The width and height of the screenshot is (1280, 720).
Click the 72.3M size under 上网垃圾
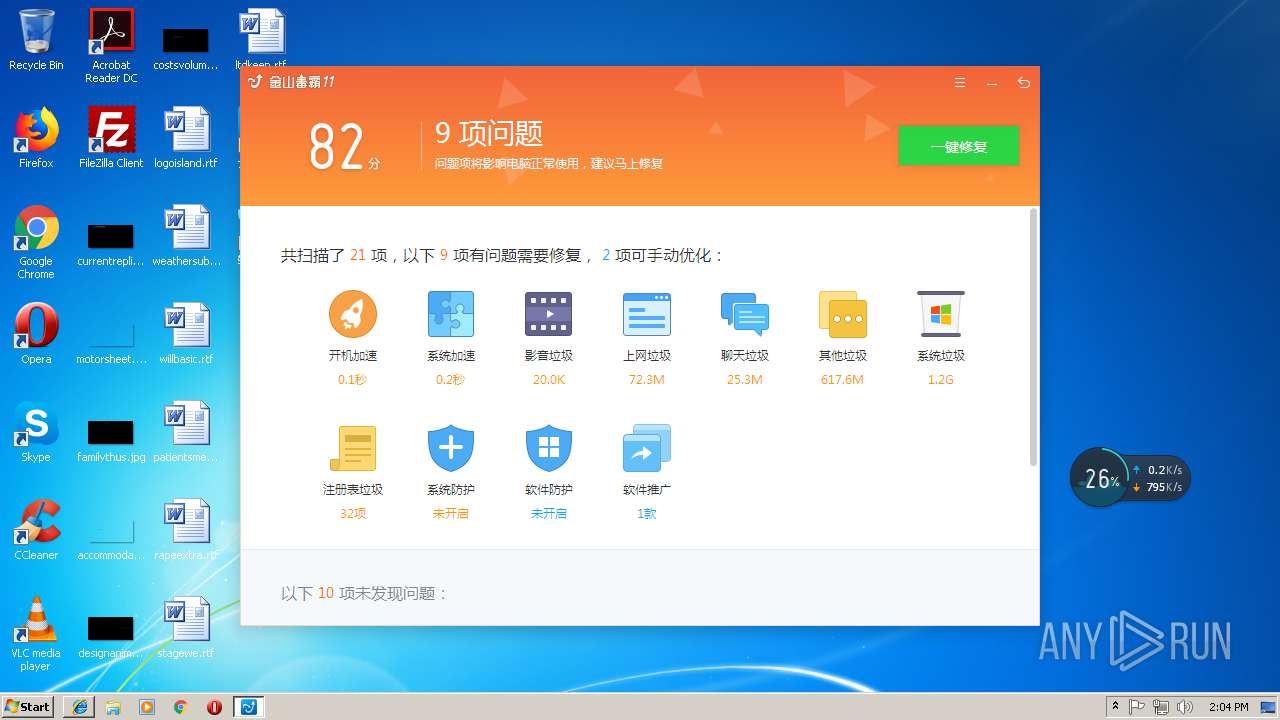(x=646, y=380)
